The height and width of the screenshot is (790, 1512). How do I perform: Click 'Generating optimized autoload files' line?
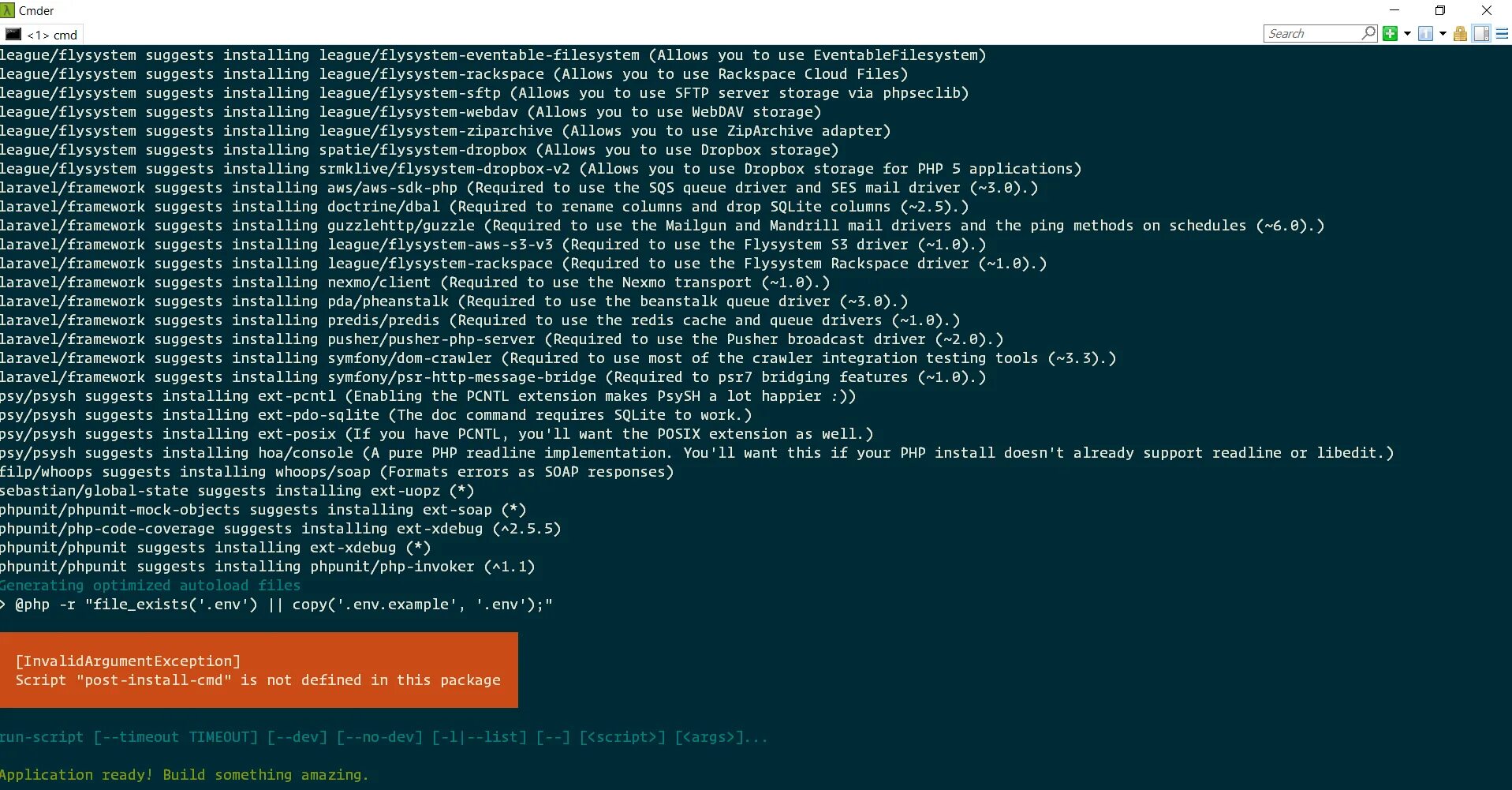tap(150, 586)
